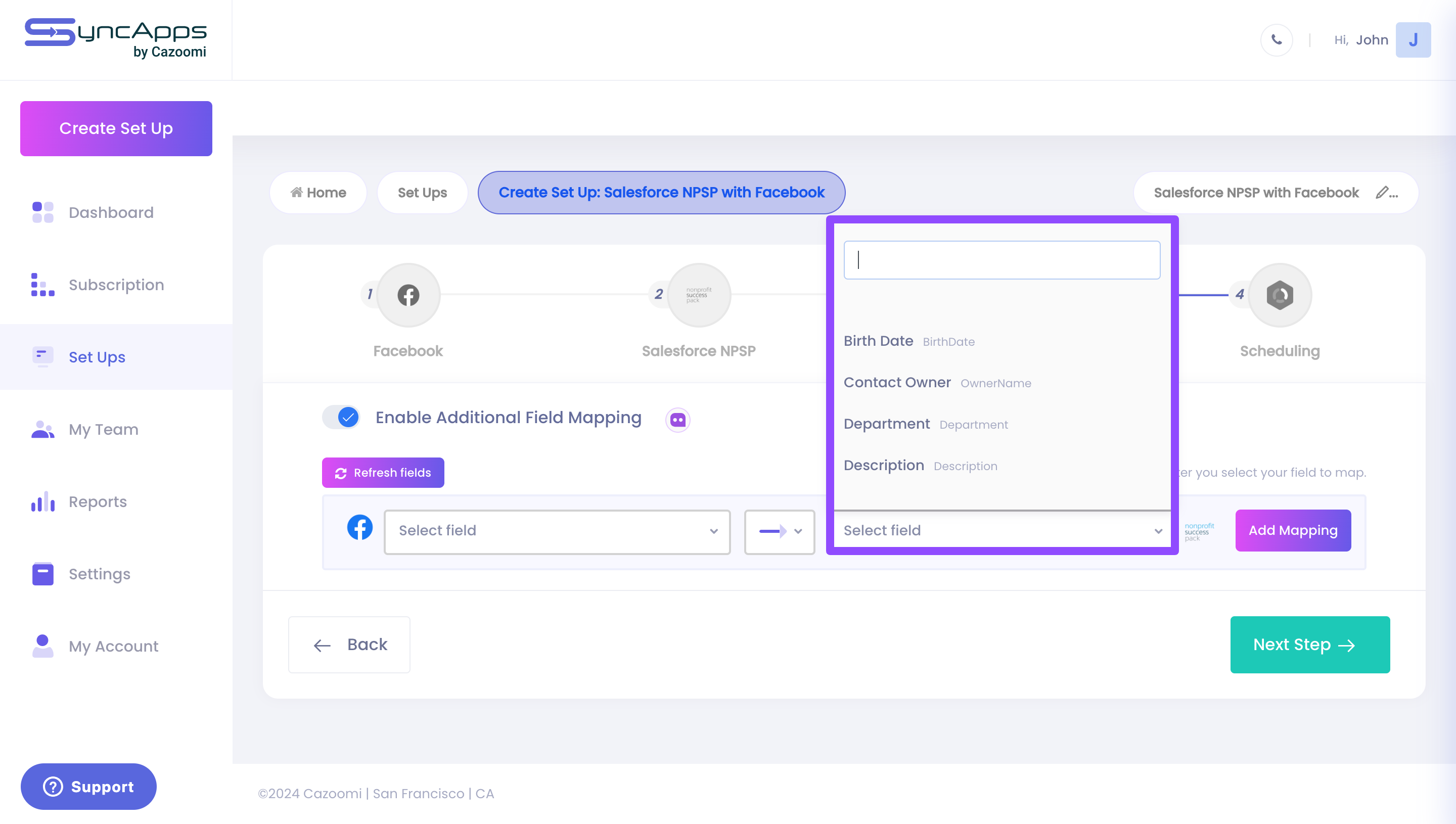The image size is (1456, 824).
Task: Click Create Set Up: Salesforce NPSP with Facebook breadcrumb
Action: pos(661,193)
